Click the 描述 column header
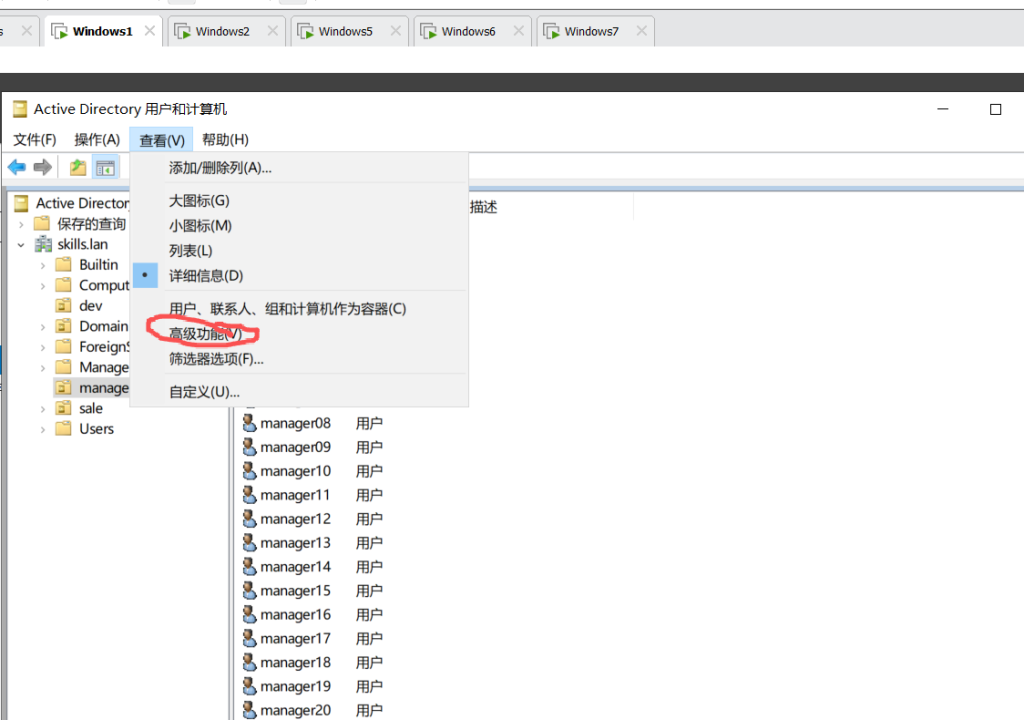The height and width of the screenshot is (720, 1024). coord(484,207)
